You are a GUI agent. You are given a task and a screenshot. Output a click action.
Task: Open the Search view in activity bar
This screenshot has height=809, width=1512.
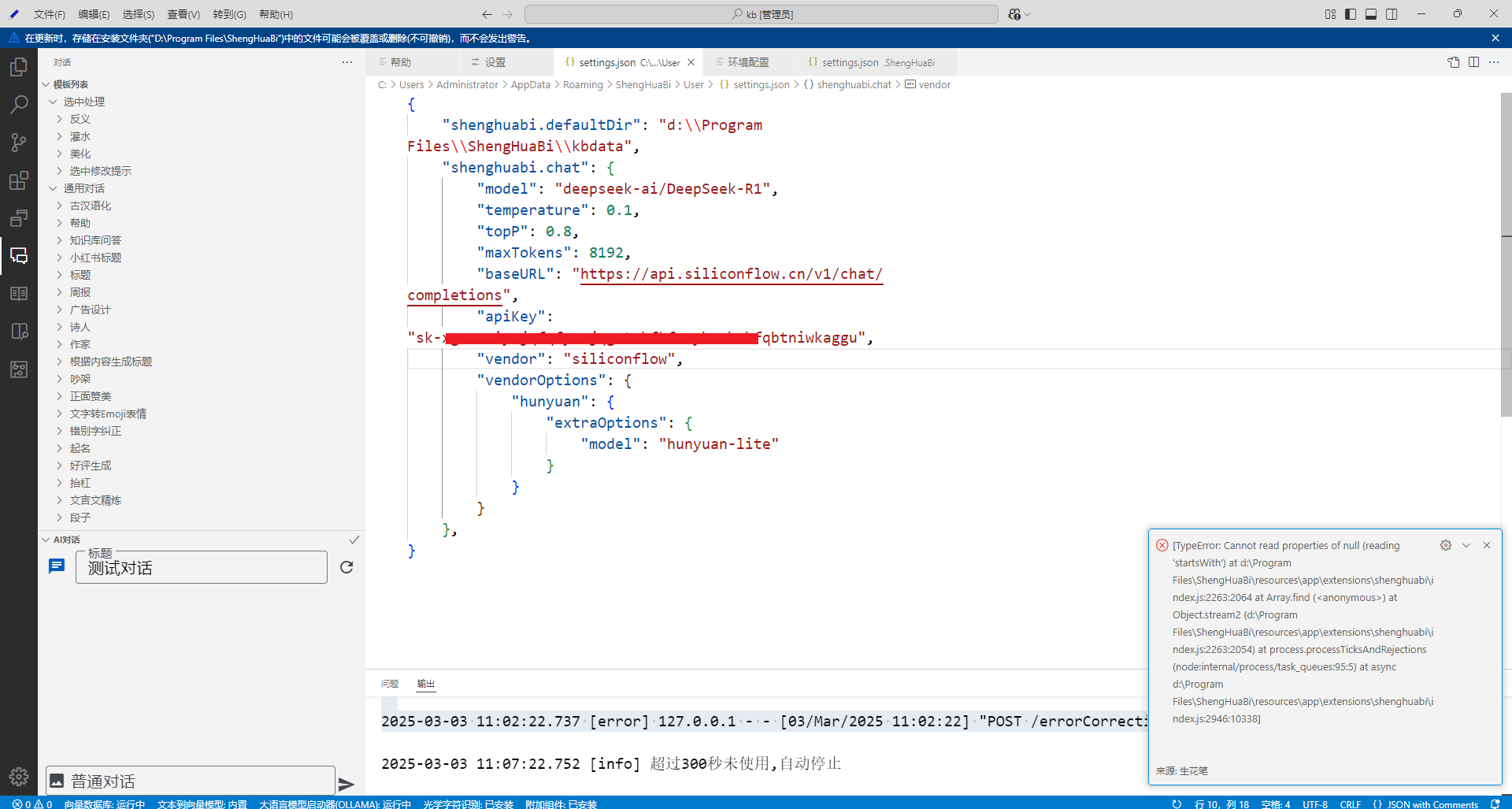[19, 104]
